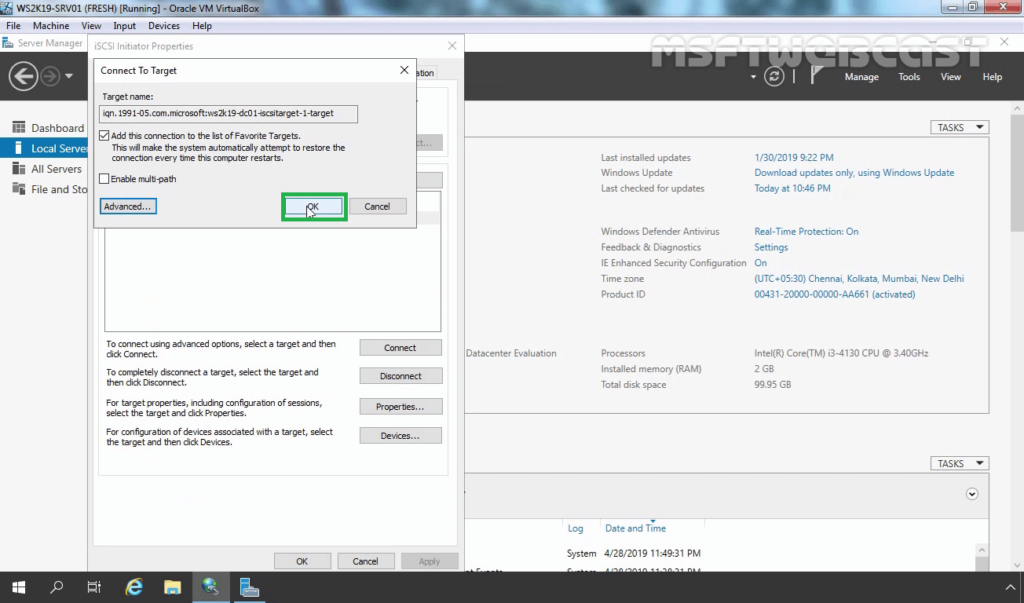
Task: Close the iSCSI Initiator Properties window
Action: pos(452,46)
